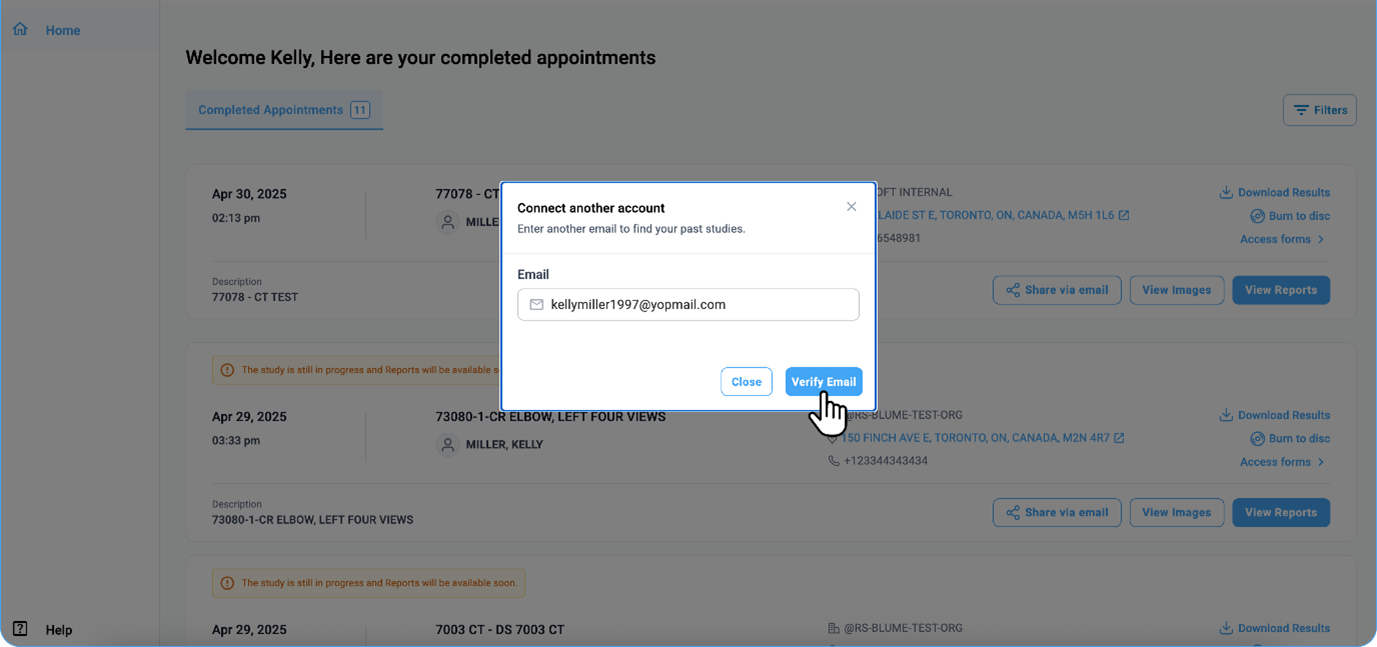The height and width of the screenshot is (647, 1377).
Task: Click the Home menu item label
Action: point(63,30)
